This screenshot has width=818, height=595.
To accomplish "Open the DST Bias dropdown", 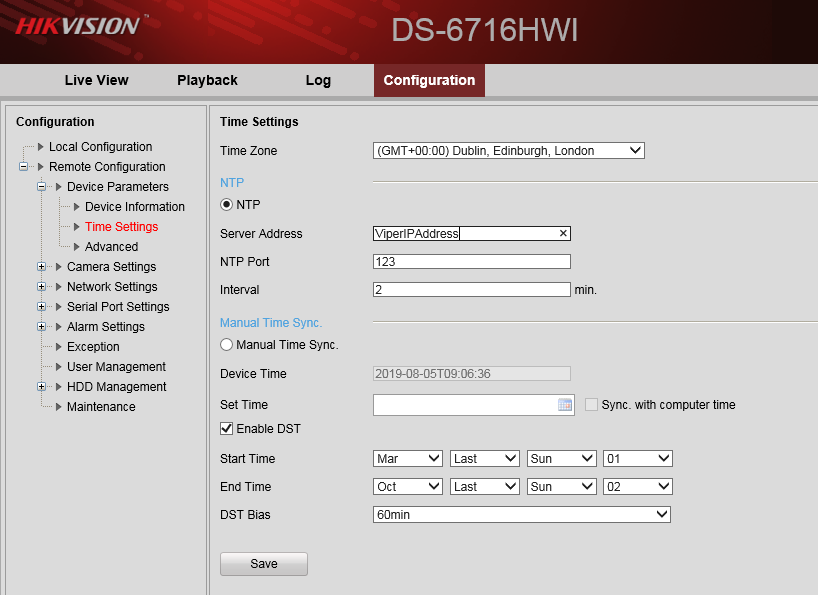I will pos(522,515).
